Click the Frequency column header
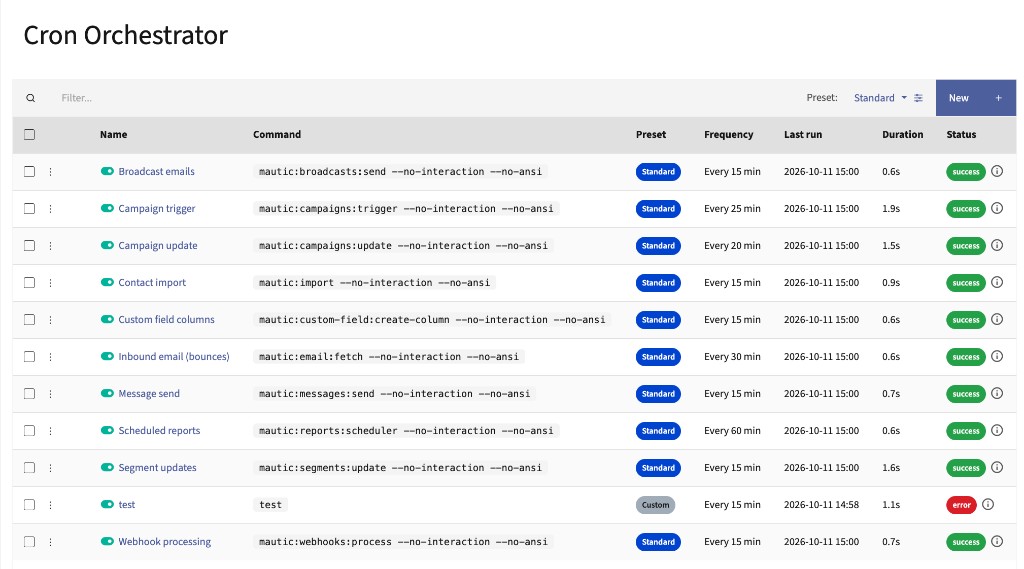This screenshot has height=569, width=1024. point(729,135)
